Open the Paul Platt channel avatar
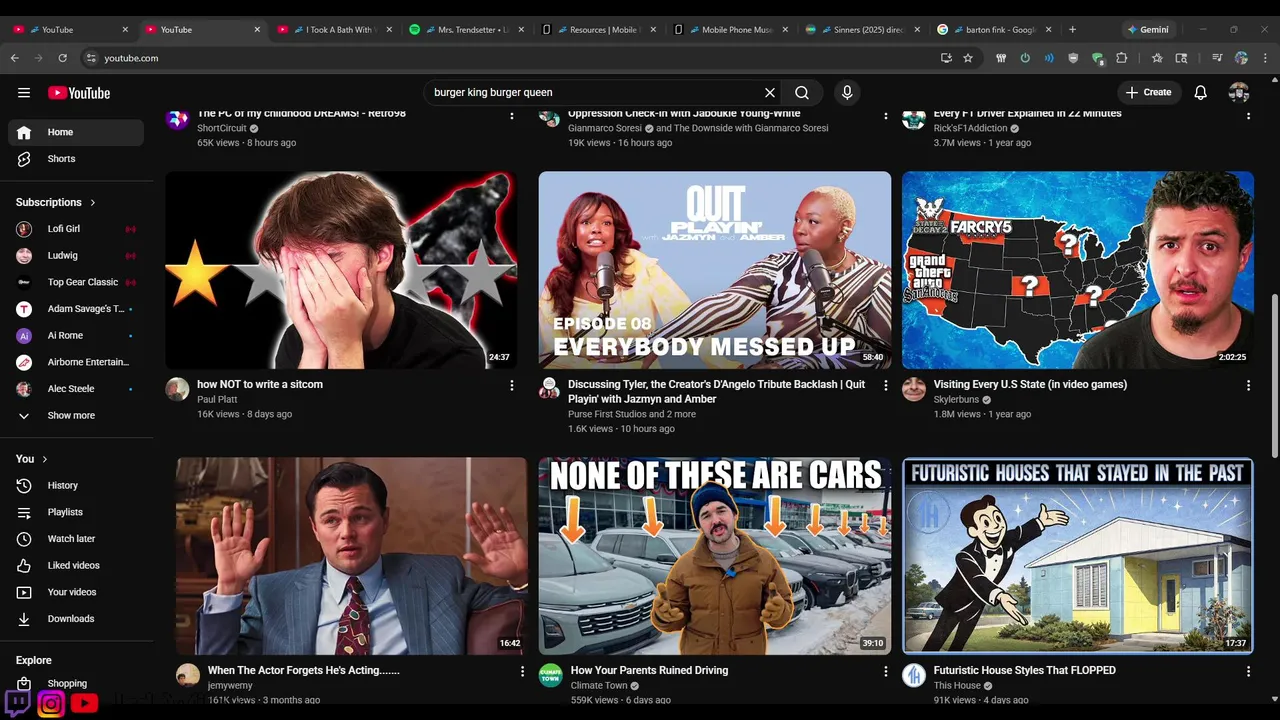 177,389
